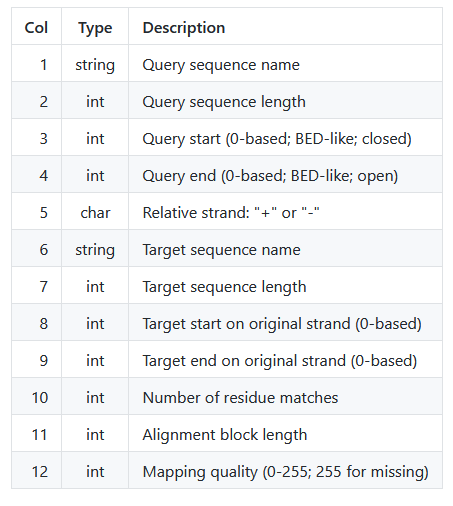The width and height of the screenshot is (453, 506).
Task: Click 'Query end (0-based; BED-like; open)' cell
Action: click(x=285, y=174)
